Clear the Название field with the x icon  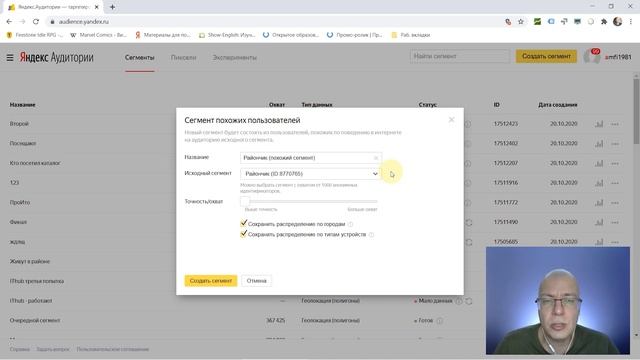click(x=376, y=158)
